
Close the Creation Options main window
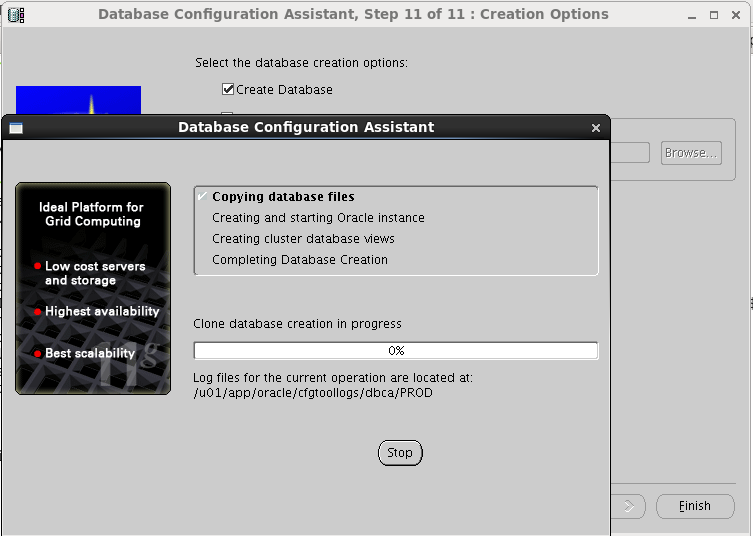coord(736,15)
